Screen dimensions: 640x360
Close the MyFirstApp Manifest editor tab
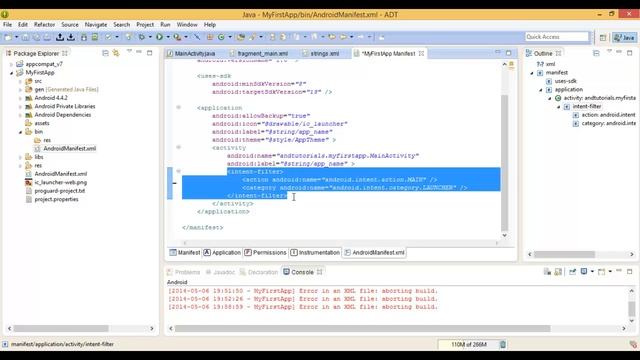tap(421, 53)
